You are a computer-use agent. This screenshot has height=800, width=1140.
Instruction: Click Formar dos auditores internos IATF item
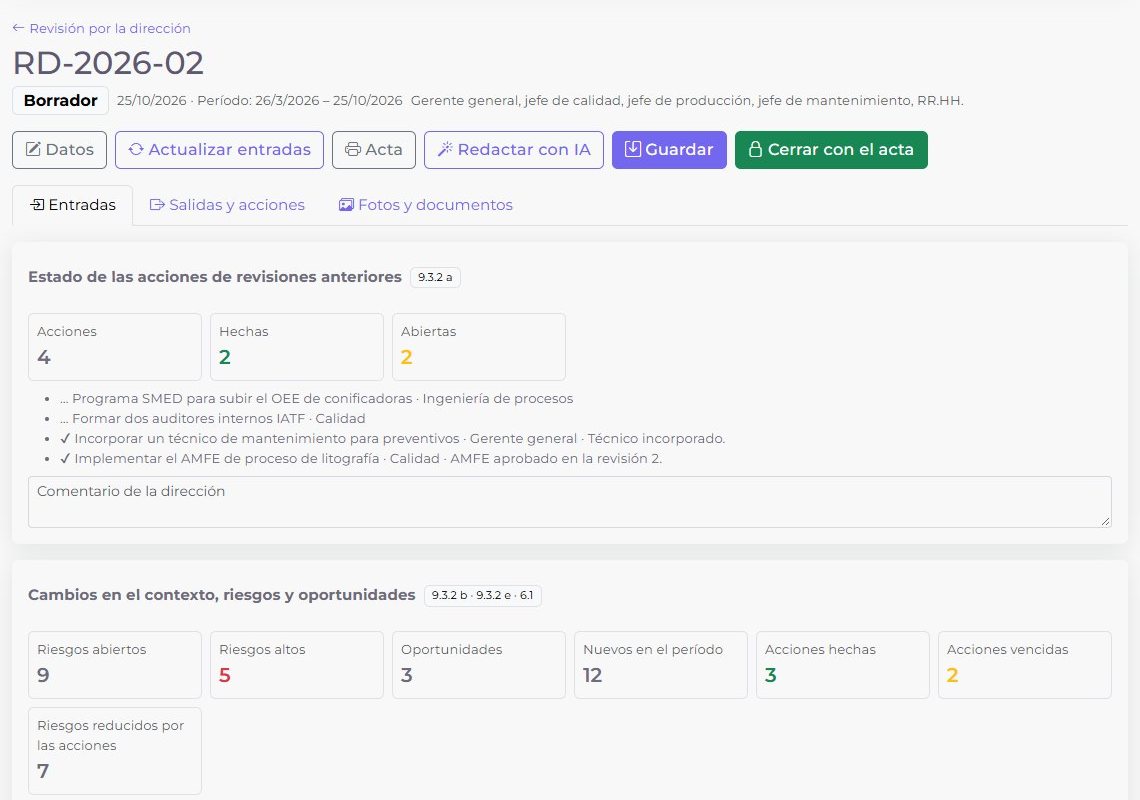pyautogui.click(x=212, y=418)
